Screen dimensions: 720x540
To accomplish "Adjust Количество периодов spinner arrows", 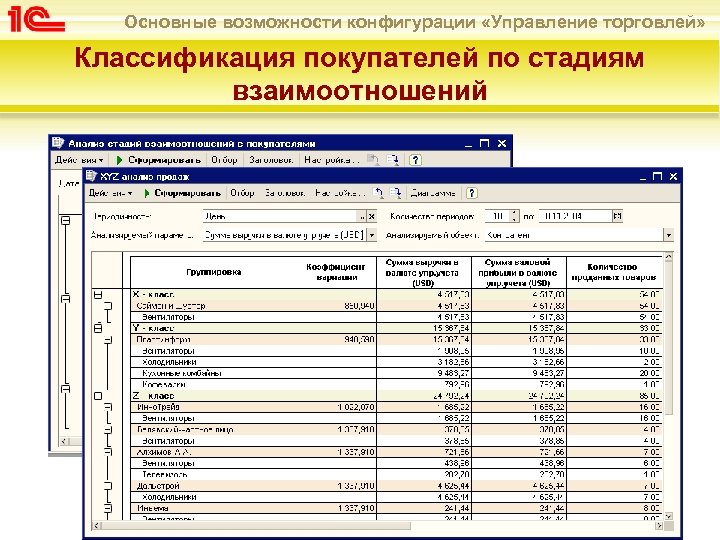I will pos(515,216).
